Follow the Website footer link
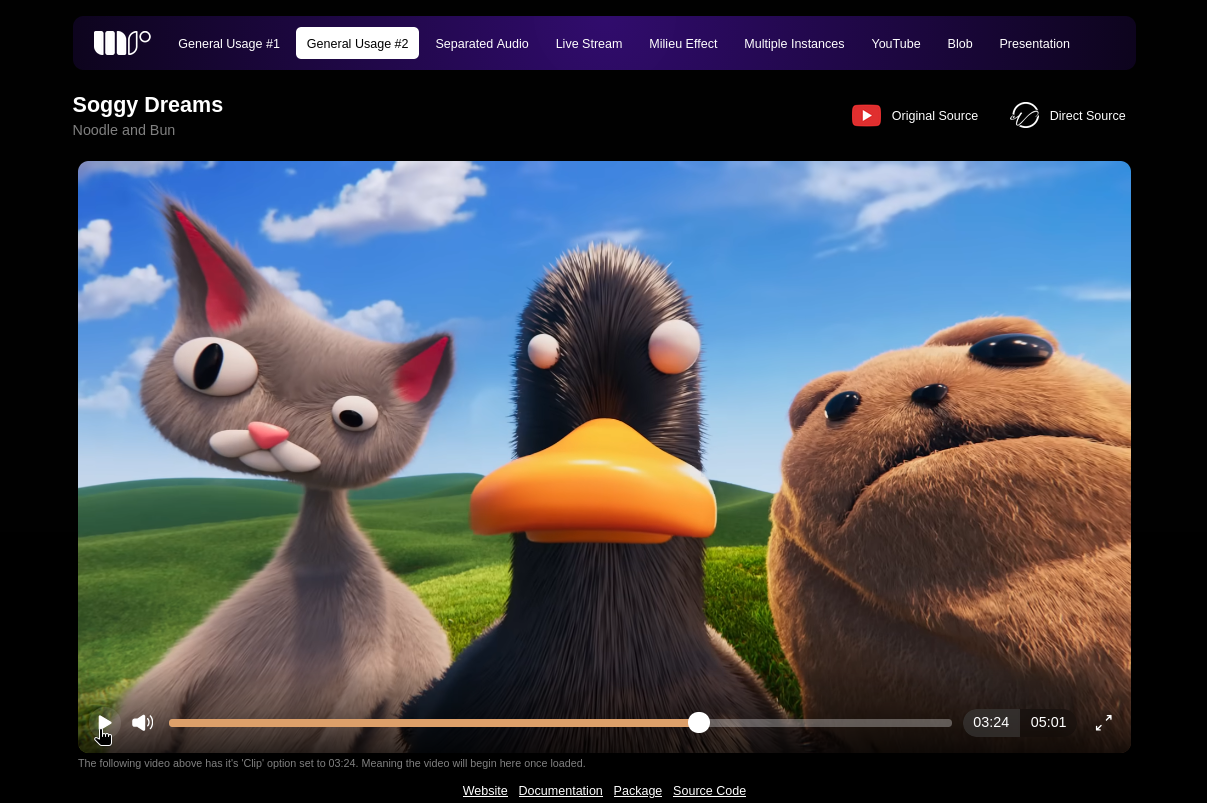Viewport: 1207px width, 803px height. pos(485,791)
